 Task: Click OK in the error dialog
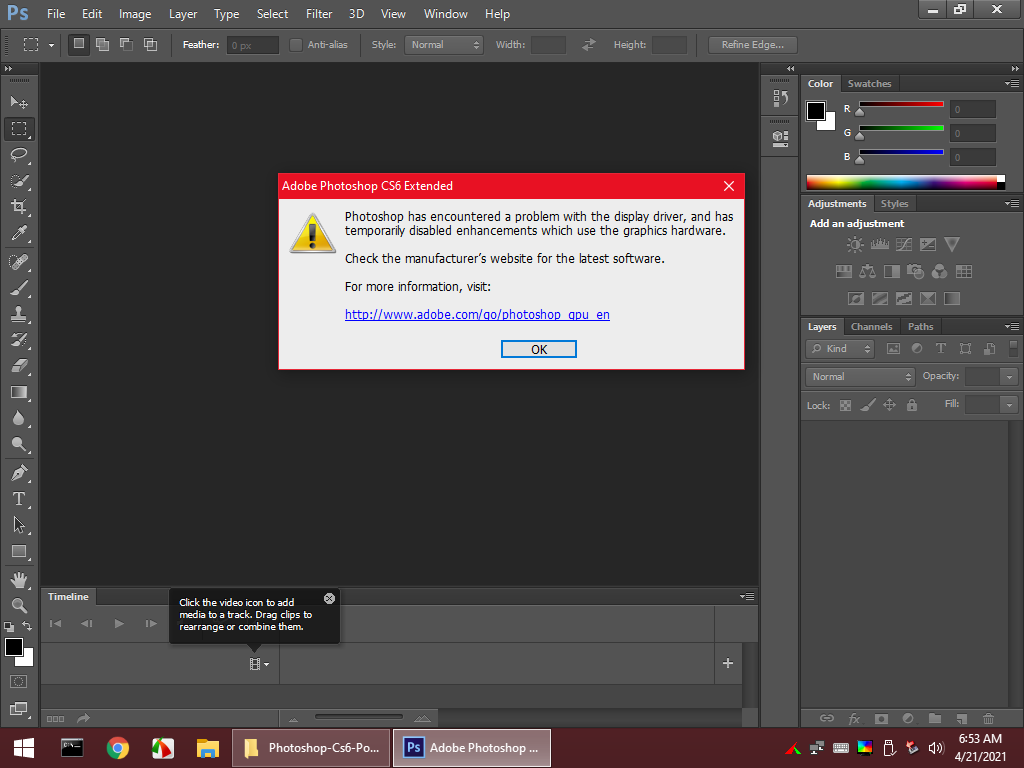pyautogui.click(x=539, y=349)
